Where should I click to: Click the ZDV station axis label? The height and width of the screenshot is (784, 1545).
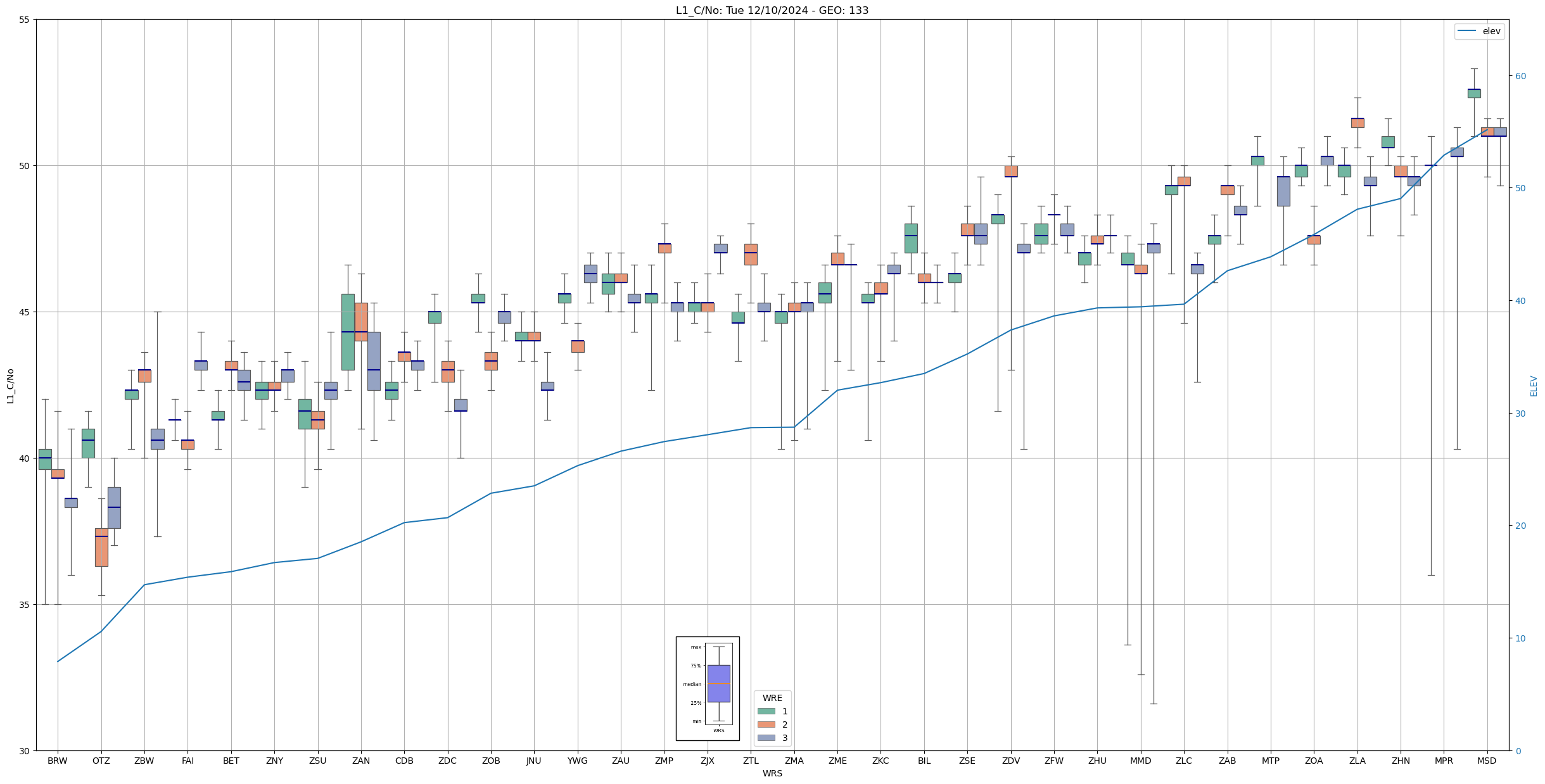(x=1011, y=761)
